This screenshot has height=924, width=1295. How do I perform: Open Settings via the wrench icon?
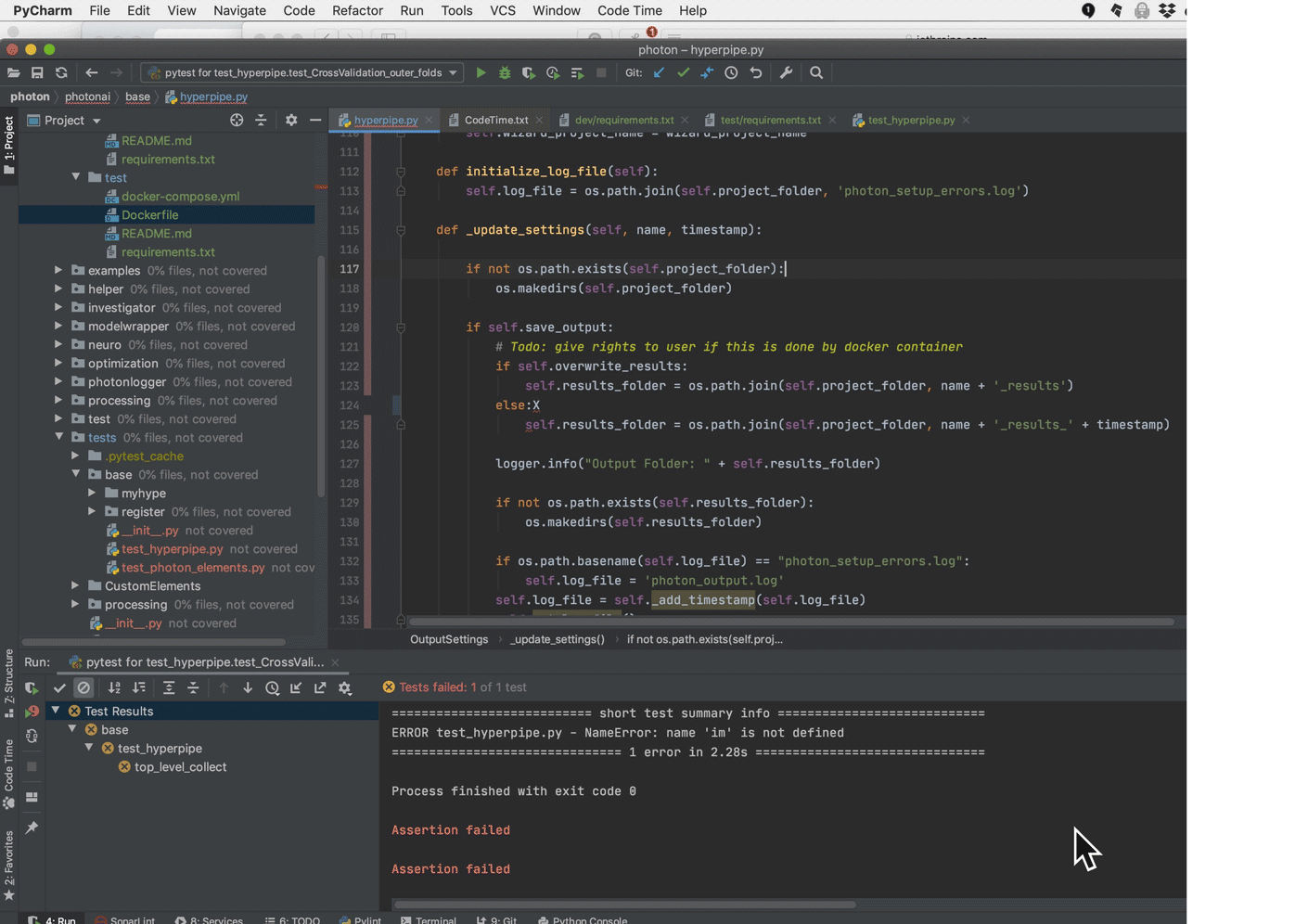click(784, 72)
